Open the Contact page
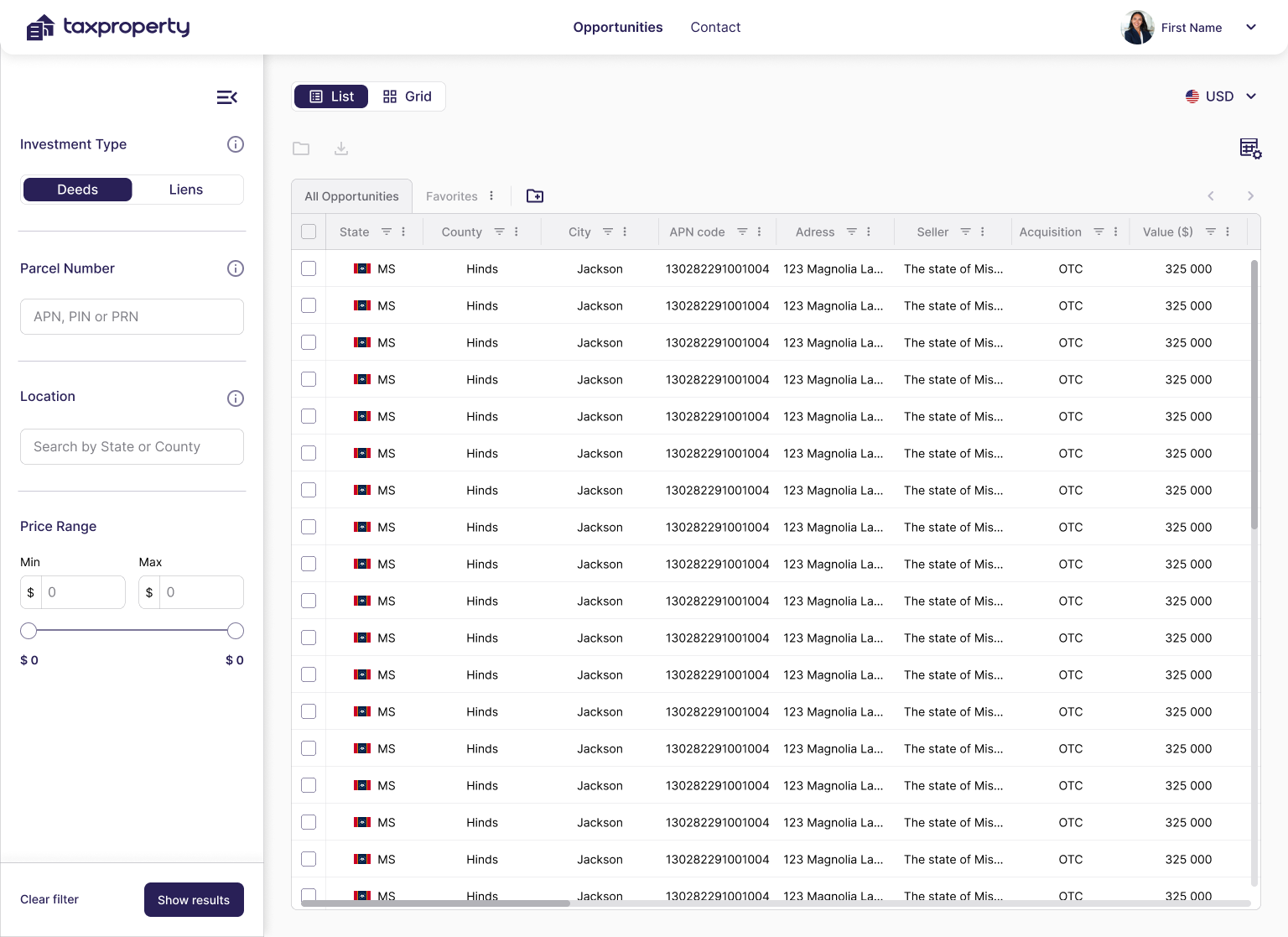 point(715,28)
